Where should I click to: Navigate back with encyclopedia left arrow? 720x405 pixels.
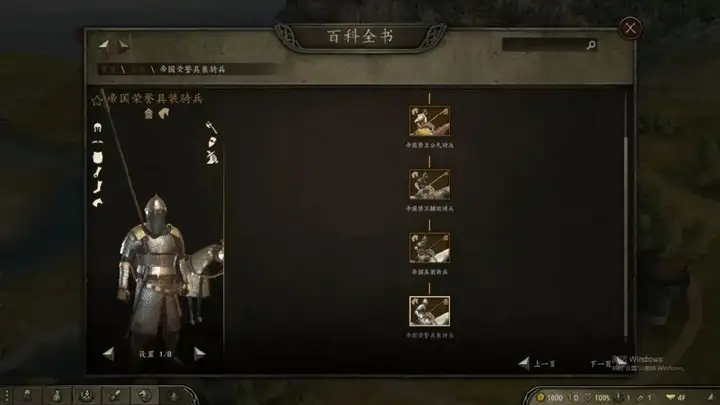tap(104, 45)
